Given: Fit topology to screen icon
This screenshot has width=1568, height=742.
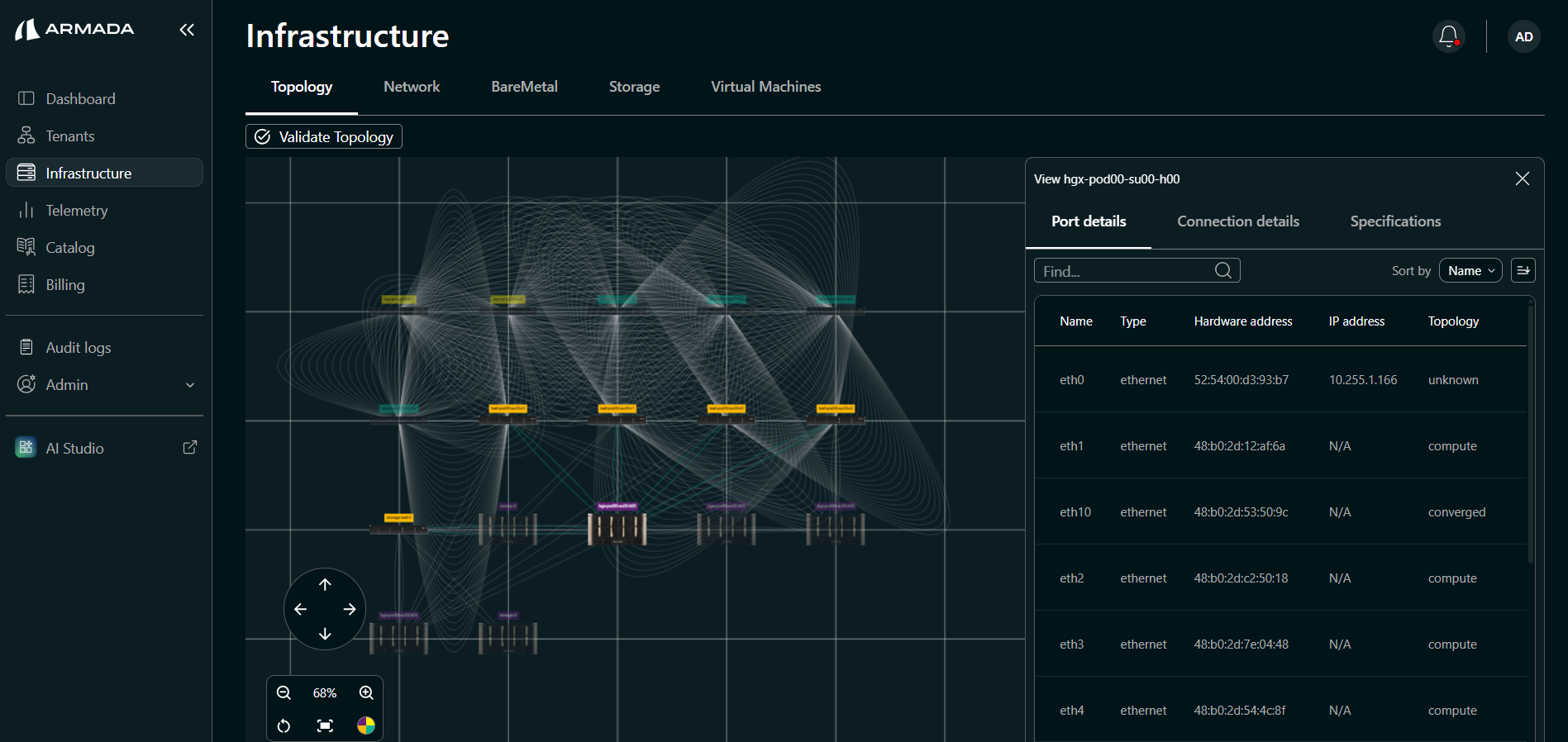Looking at the screenshot, I should [x=325, y=725].
